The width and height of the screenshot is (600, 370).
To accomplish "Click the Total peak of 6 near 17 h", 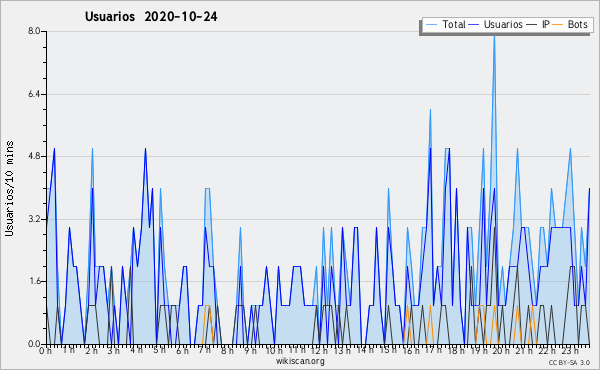I will [x=430, y=110].
